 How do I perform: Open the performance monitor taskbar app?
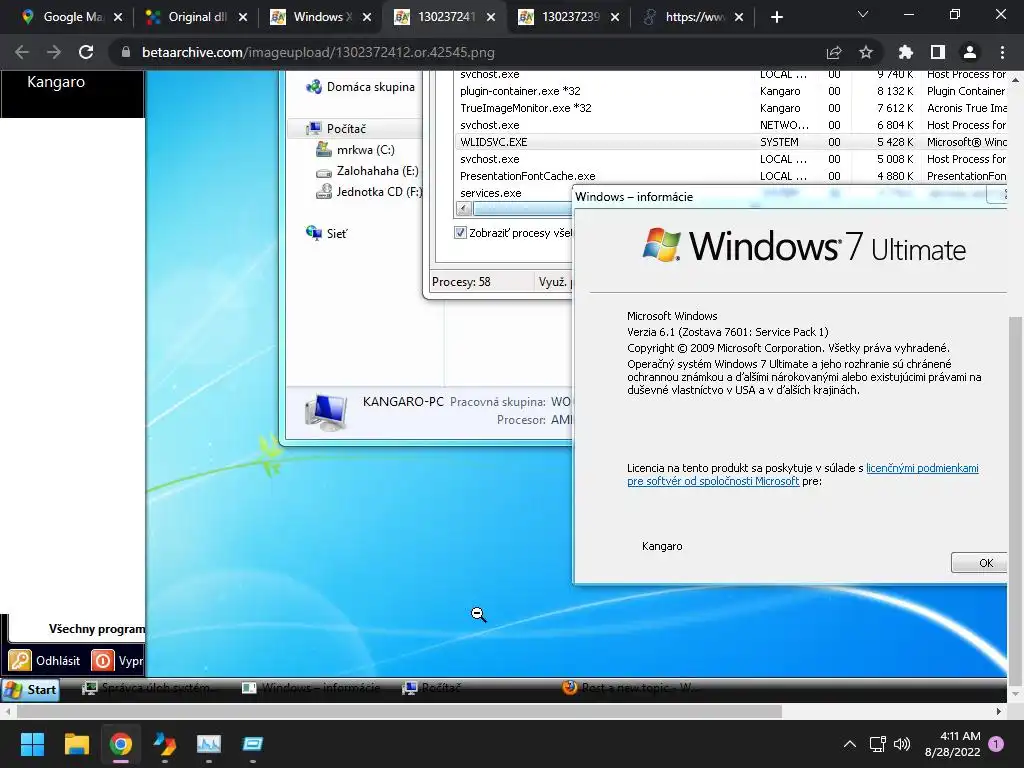pos(209,744)
